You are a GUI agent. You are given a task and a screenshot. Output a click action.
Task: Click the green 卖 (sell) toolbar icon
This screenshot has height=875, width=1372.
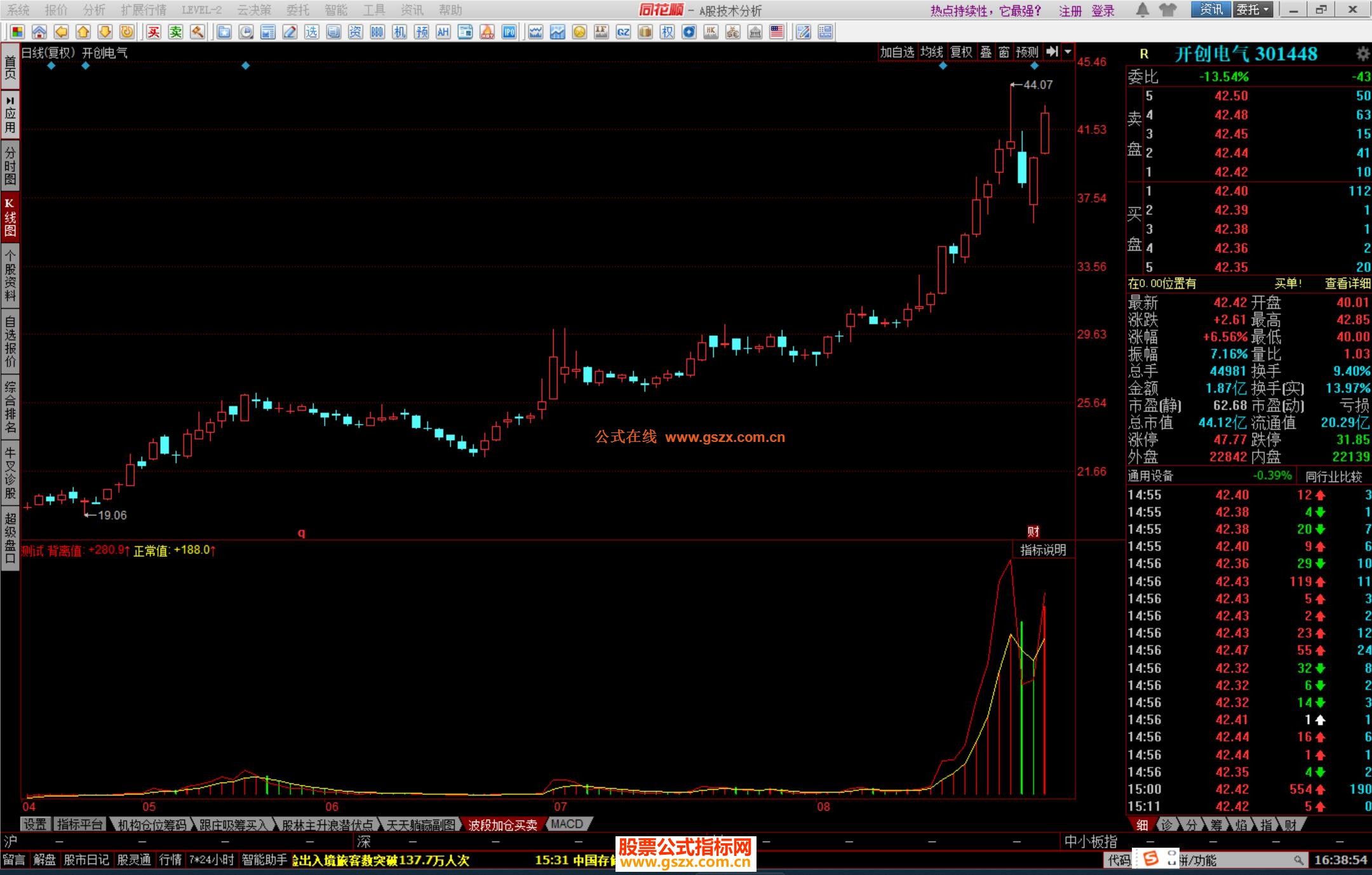[x=176, y=32]
